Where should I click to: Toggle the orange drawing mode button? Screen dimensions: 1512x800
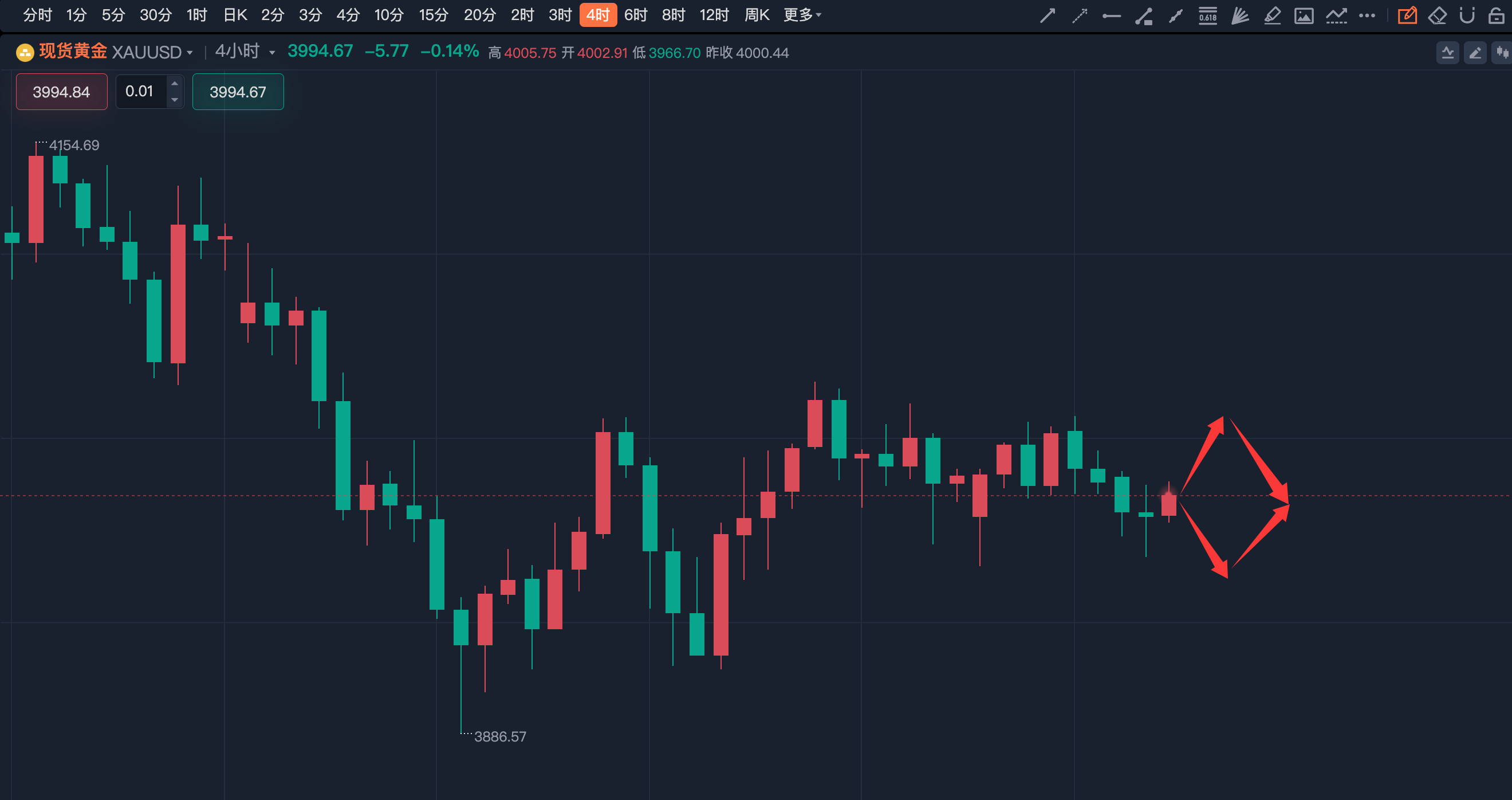pos(1407,15)
